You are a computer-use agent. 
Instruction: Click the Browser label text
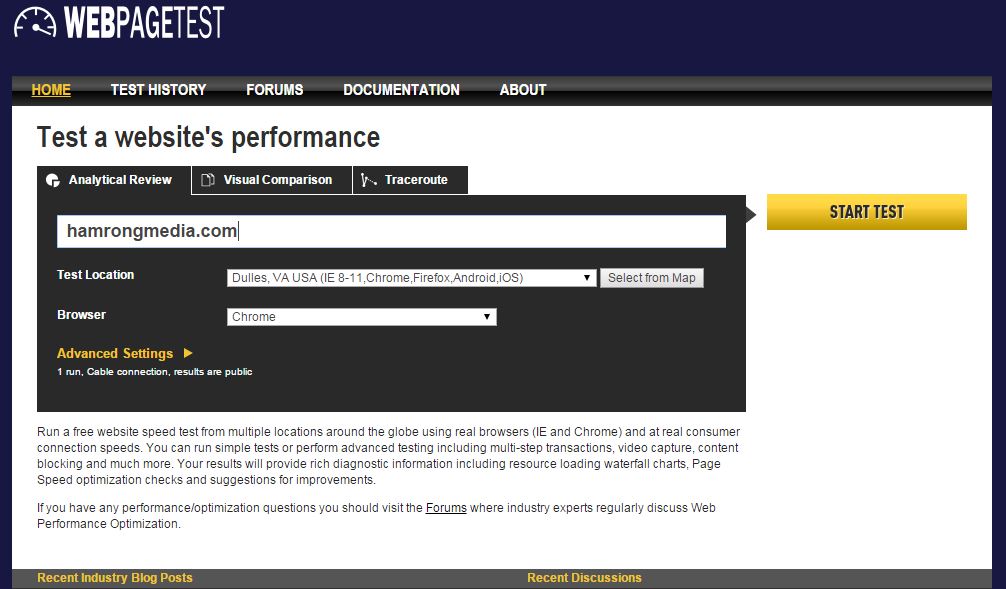tap(81, 315)
